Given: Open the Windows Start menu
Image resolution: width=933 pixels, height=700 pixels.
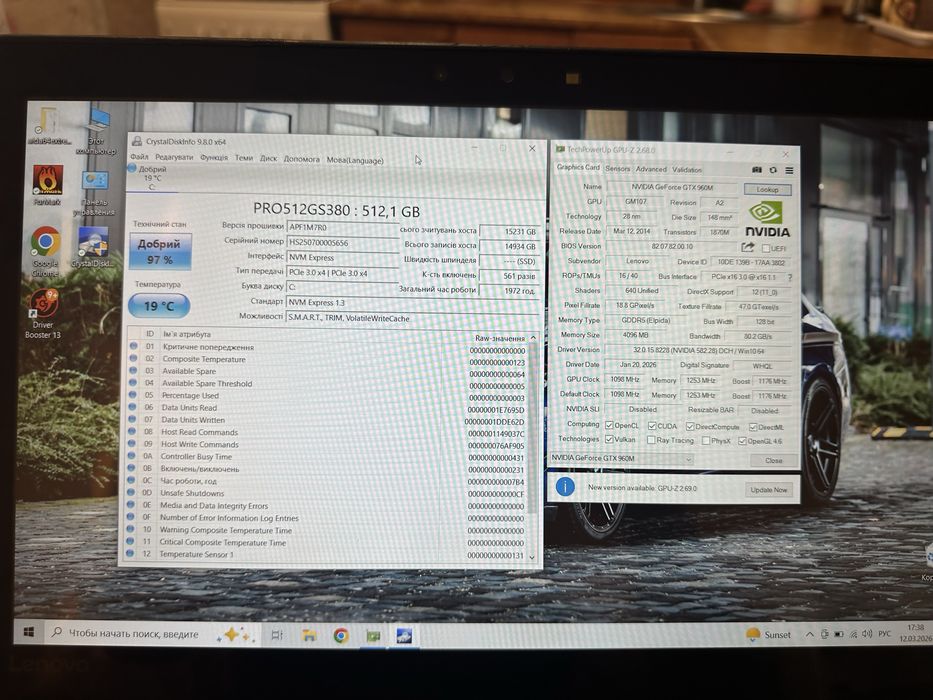Looking at the screenshot, I should pyautogui.click(x=29, y=633).
